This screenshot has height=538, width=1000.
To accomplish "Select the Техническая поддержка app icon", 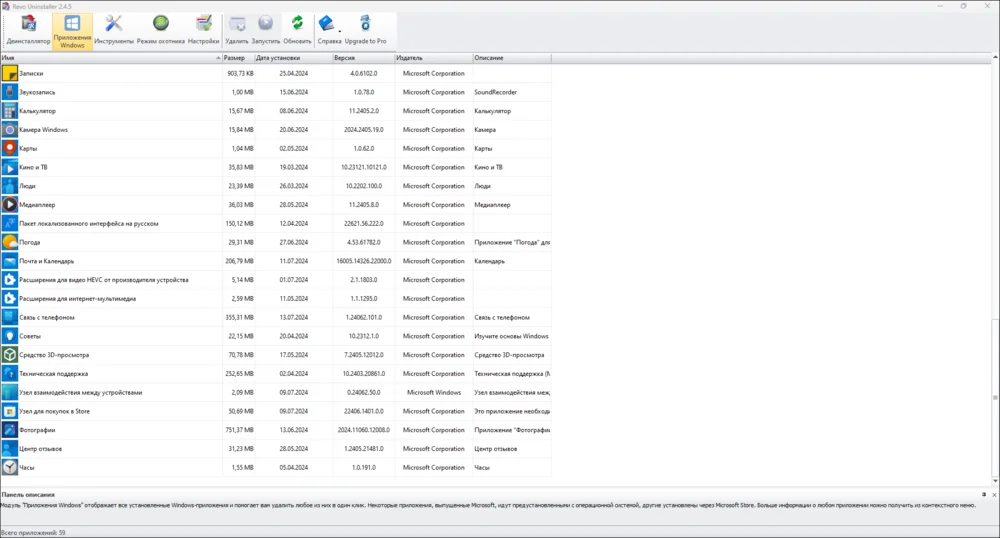I will [10, 374].
